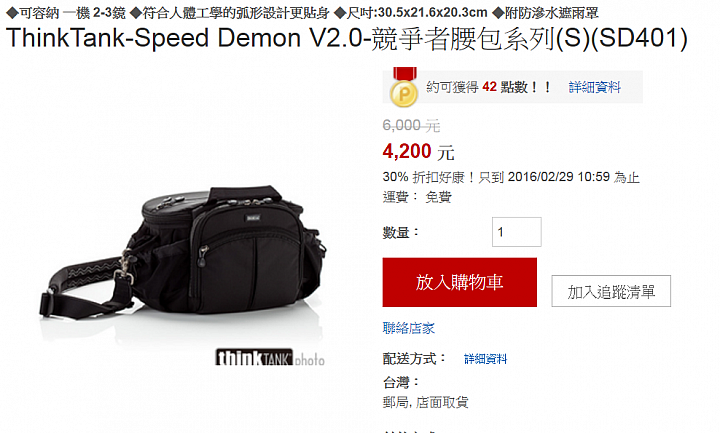
Task: Click the 數量 quantity label
Action: [401, 232]
